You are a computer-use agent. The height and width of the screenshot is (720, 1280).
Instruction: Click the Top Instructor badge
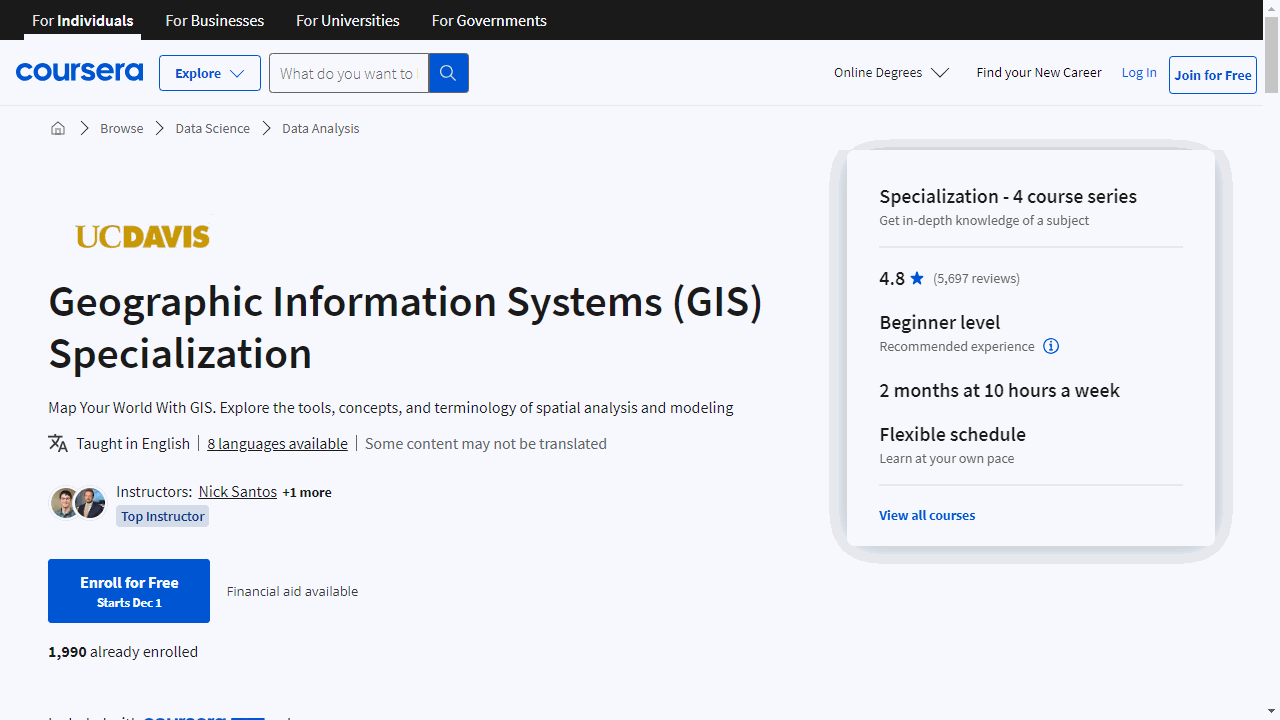[x=163, y=516]
